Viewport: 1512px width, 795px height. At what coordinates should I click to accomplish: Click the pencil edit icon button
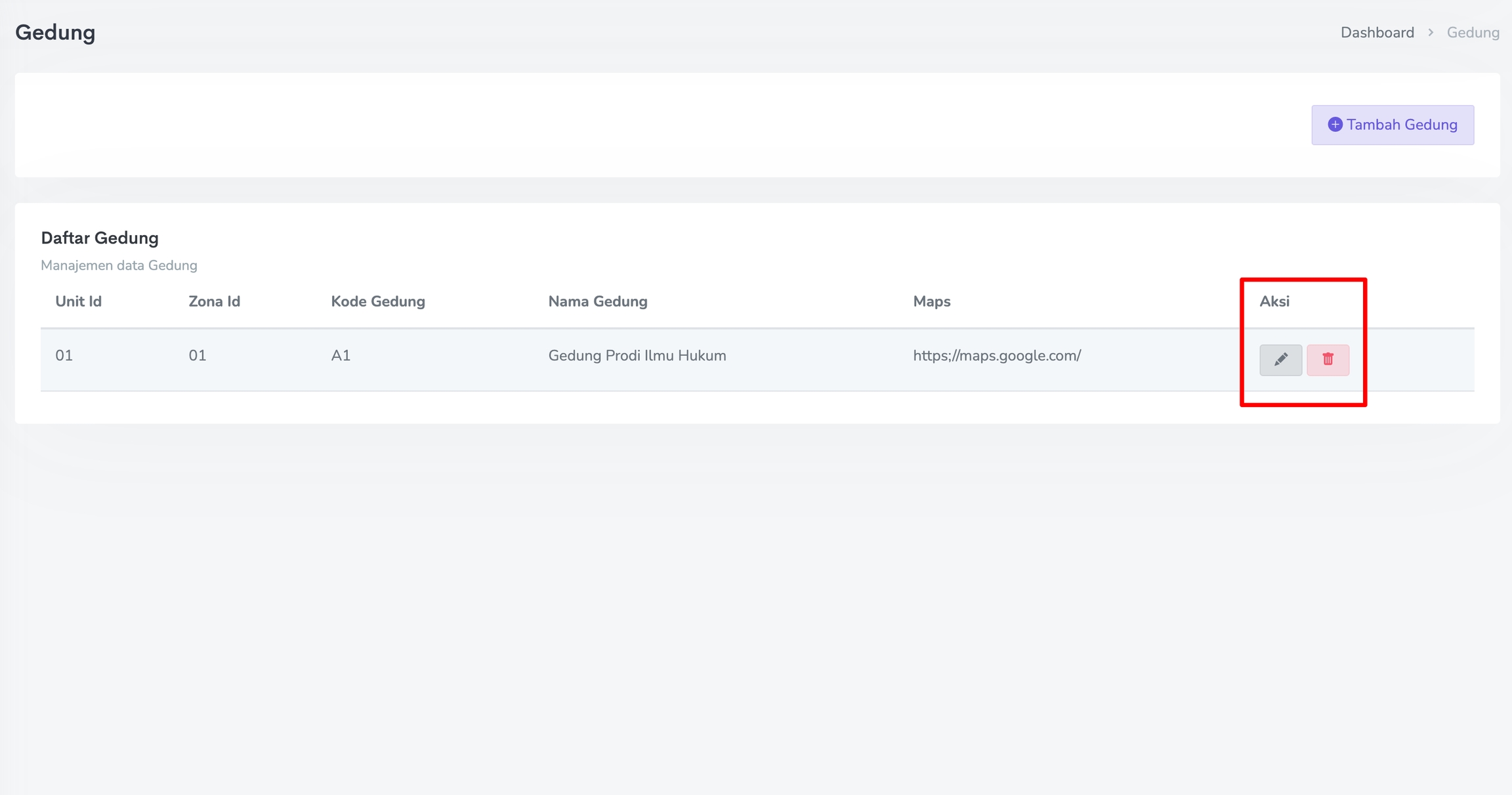[1280, 360]
